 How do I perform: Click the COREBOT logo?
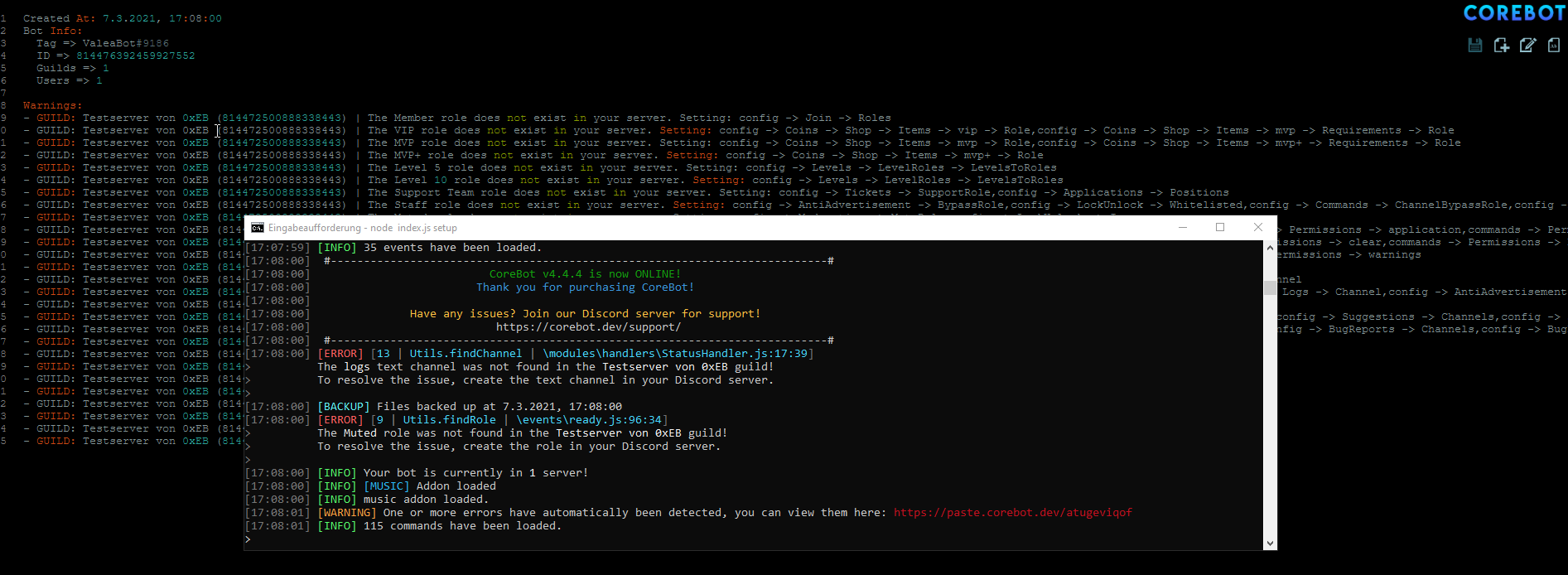[x=1514, y=13]
